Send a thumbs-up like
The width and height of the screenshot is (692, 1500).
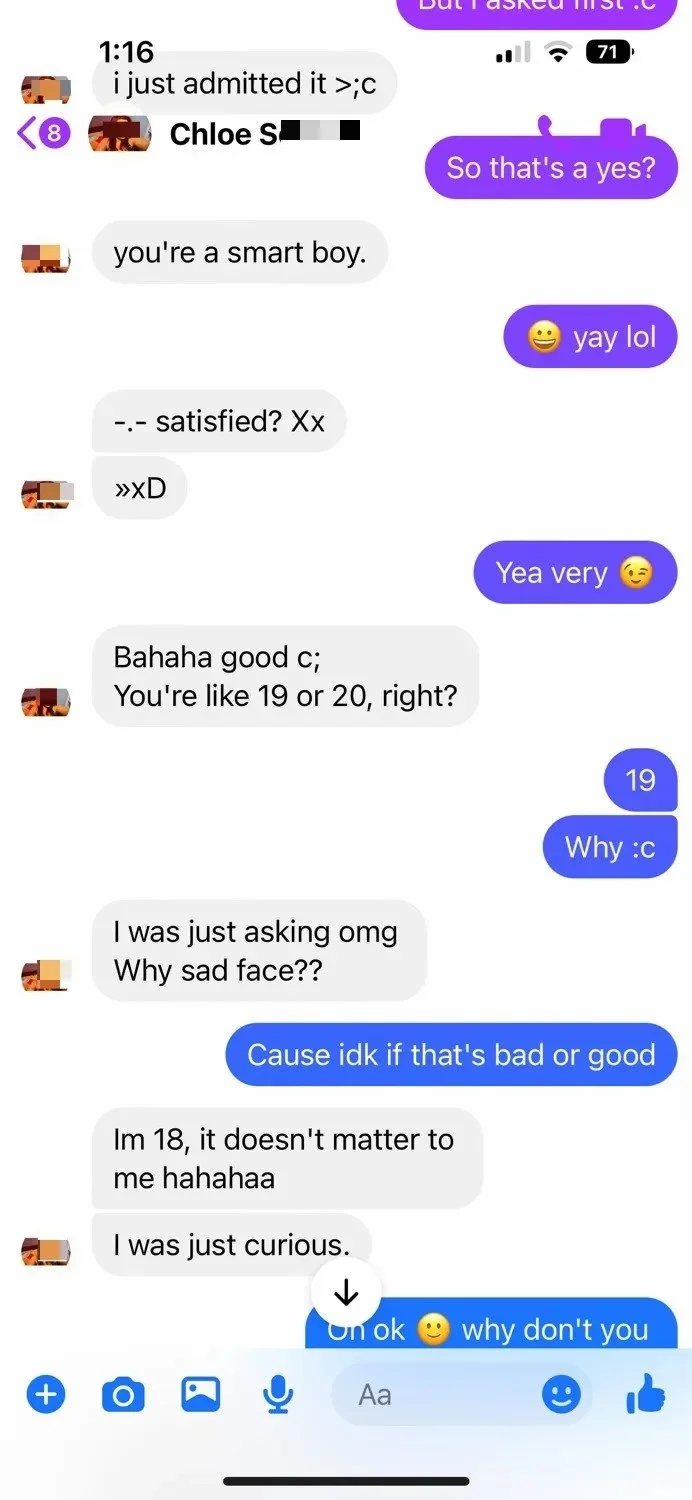pyautogui.click(x=646, y=1393)
